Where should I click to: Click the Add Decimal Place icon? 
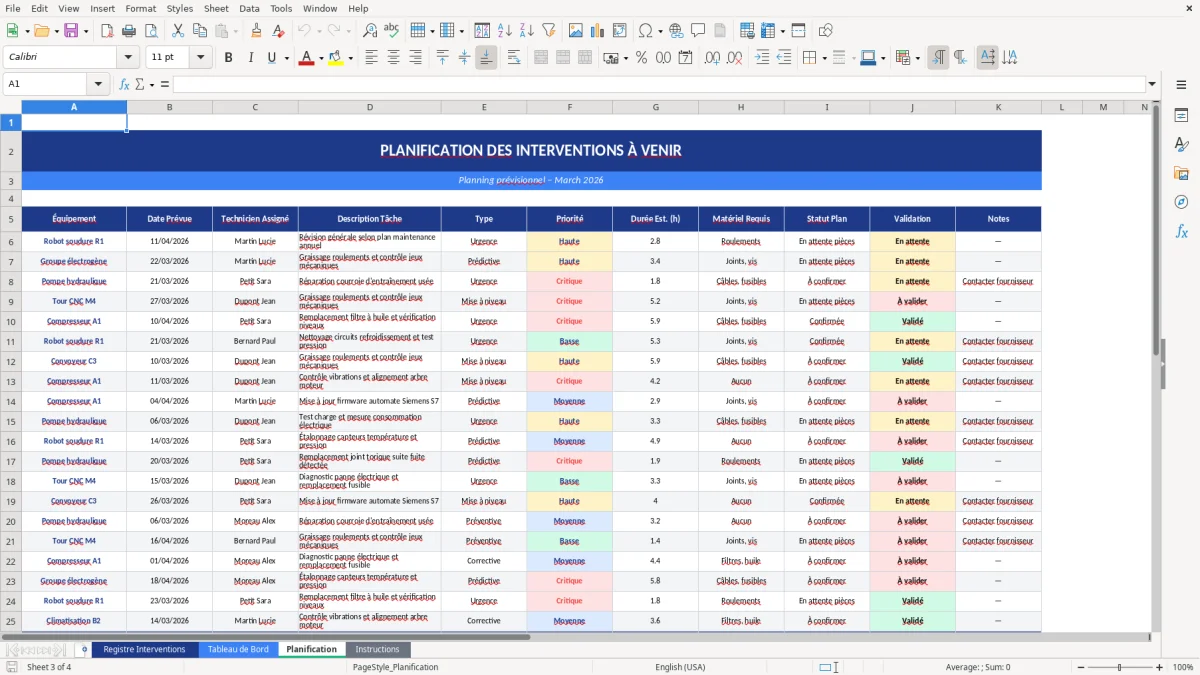[712, 58]
